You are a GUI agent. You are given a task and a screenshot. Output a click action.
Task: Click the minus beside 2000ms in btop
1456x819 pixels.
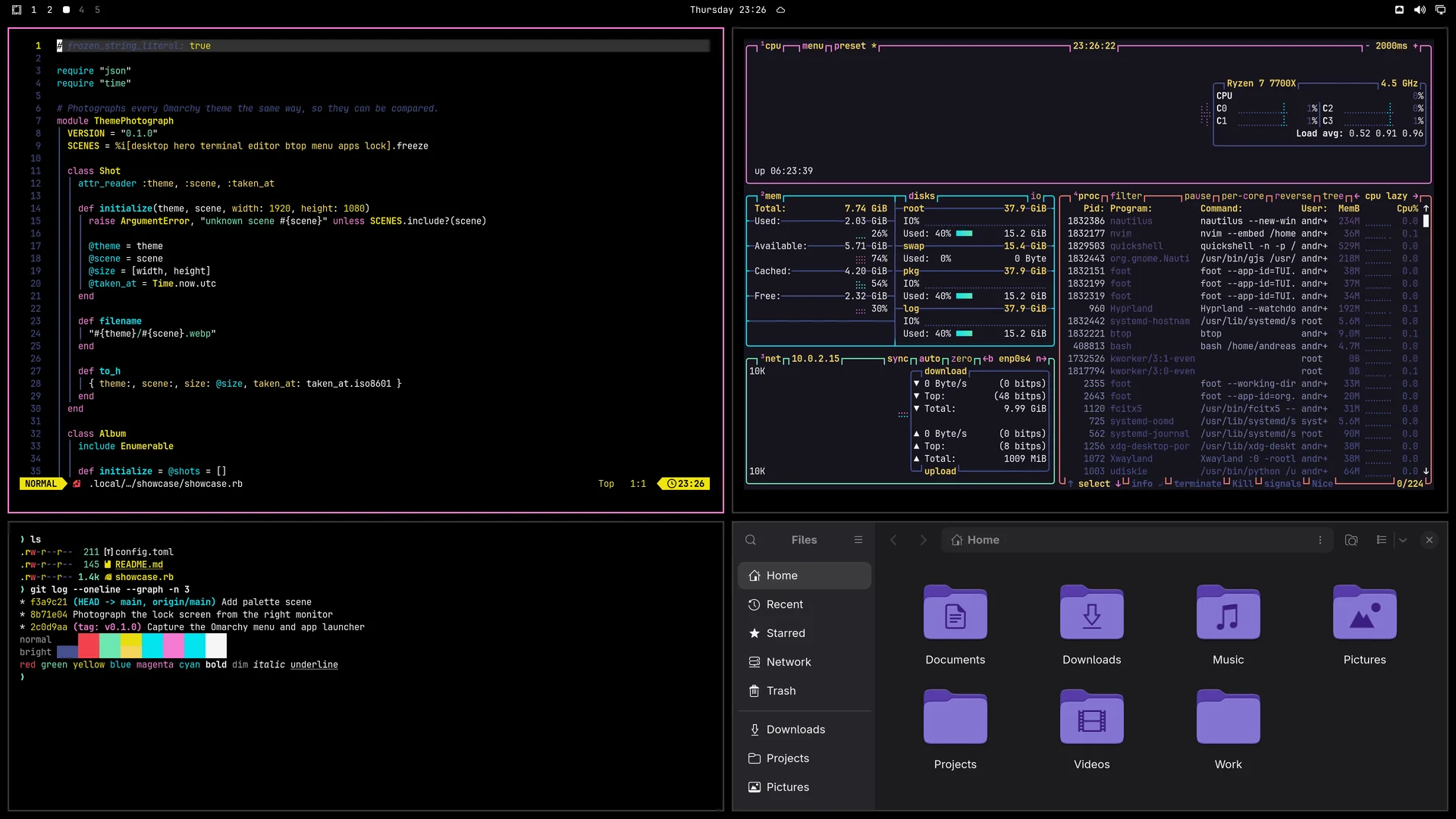point(1367,46)
